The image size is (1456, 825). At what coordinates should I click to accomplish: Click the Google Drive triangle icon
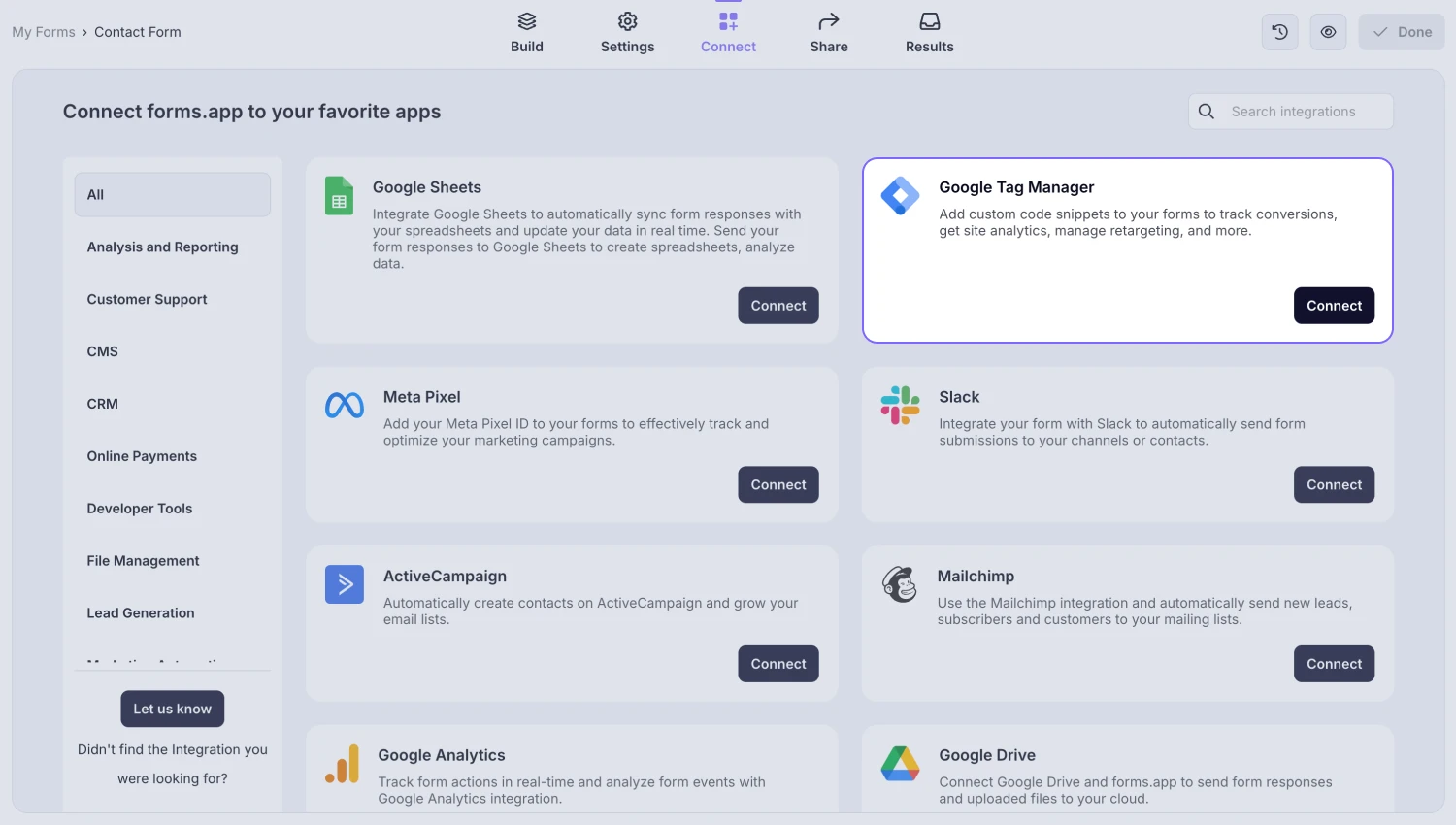tap(899, 764)
